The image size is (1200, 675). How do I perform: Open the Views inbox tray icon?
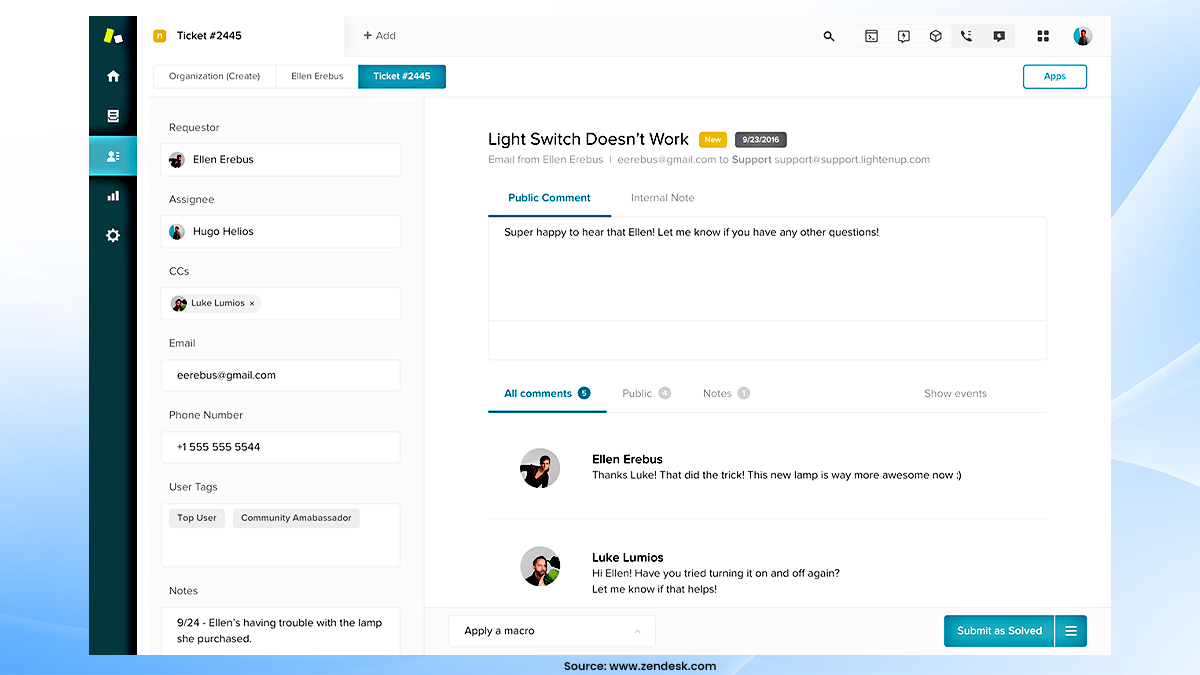point(113,116)
